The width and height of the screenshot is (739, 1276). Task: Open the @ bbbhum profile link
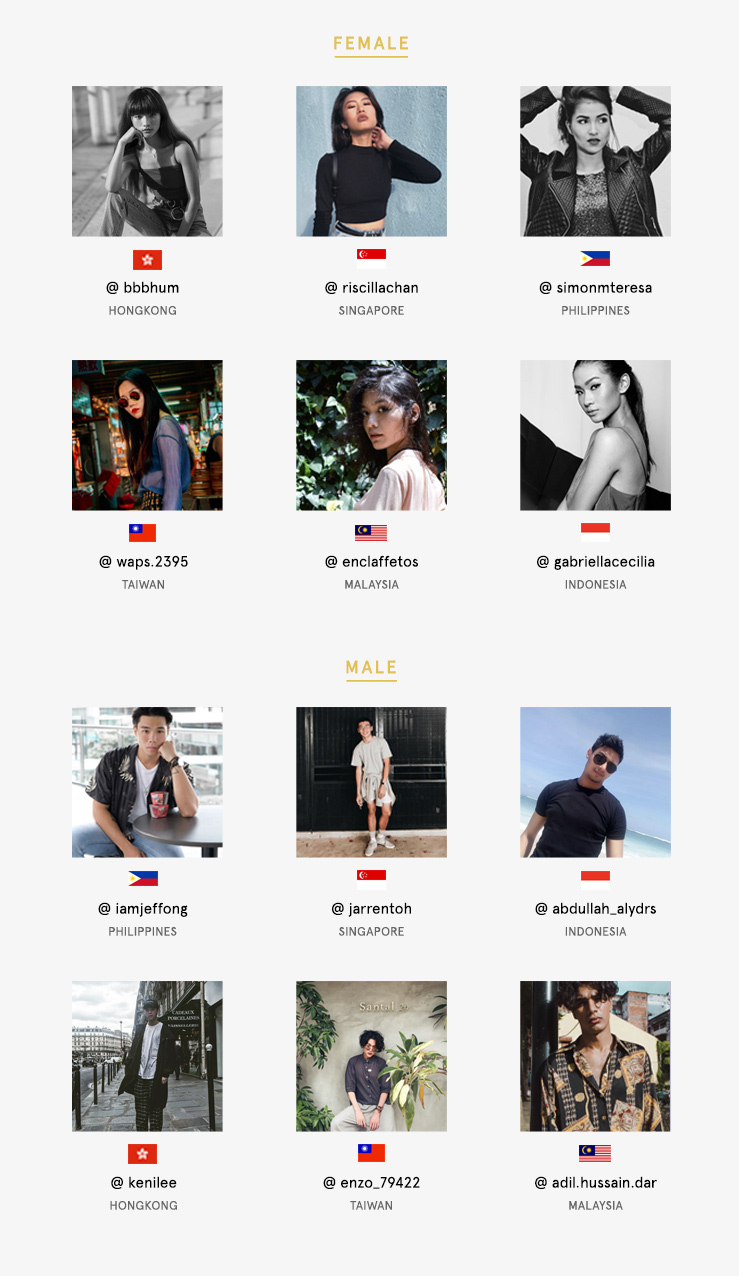(143, 288)
